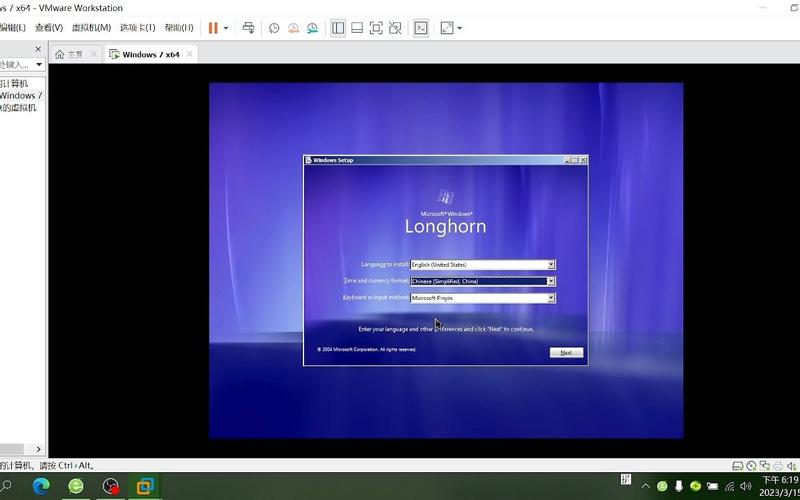Viewport: 800px width, 500px height.
Task: Click the taskbar search magnifier icon
Action: 7,486
